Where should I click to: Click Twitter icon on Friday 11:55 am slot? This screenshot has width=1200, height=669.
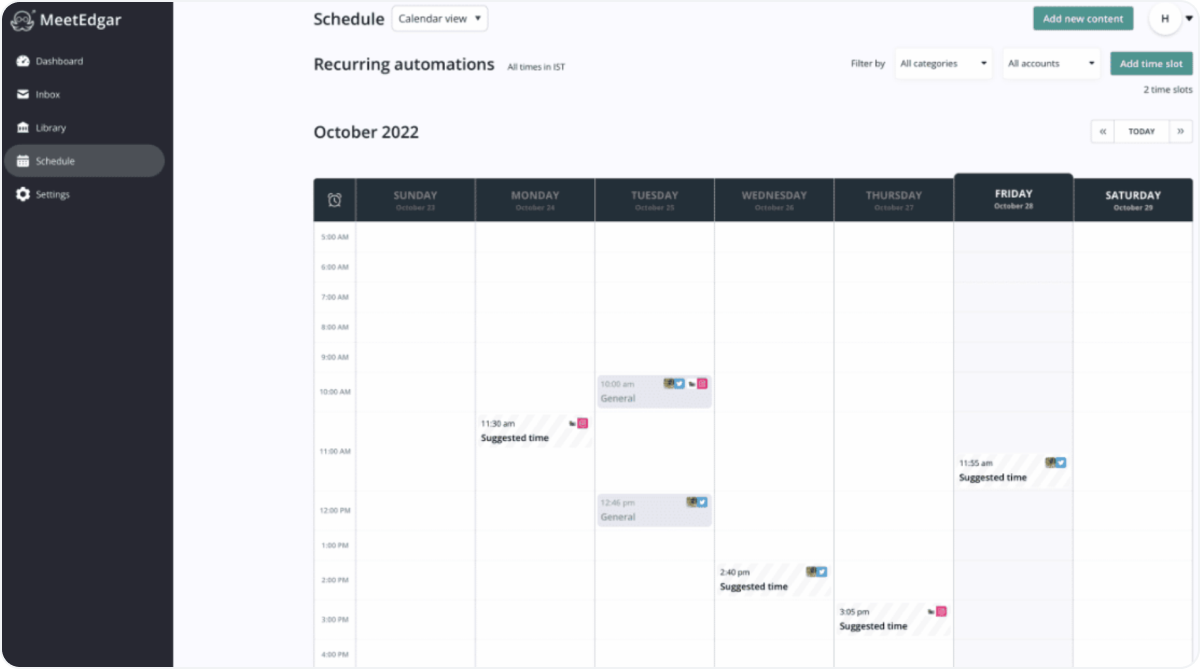(1061, 462)
